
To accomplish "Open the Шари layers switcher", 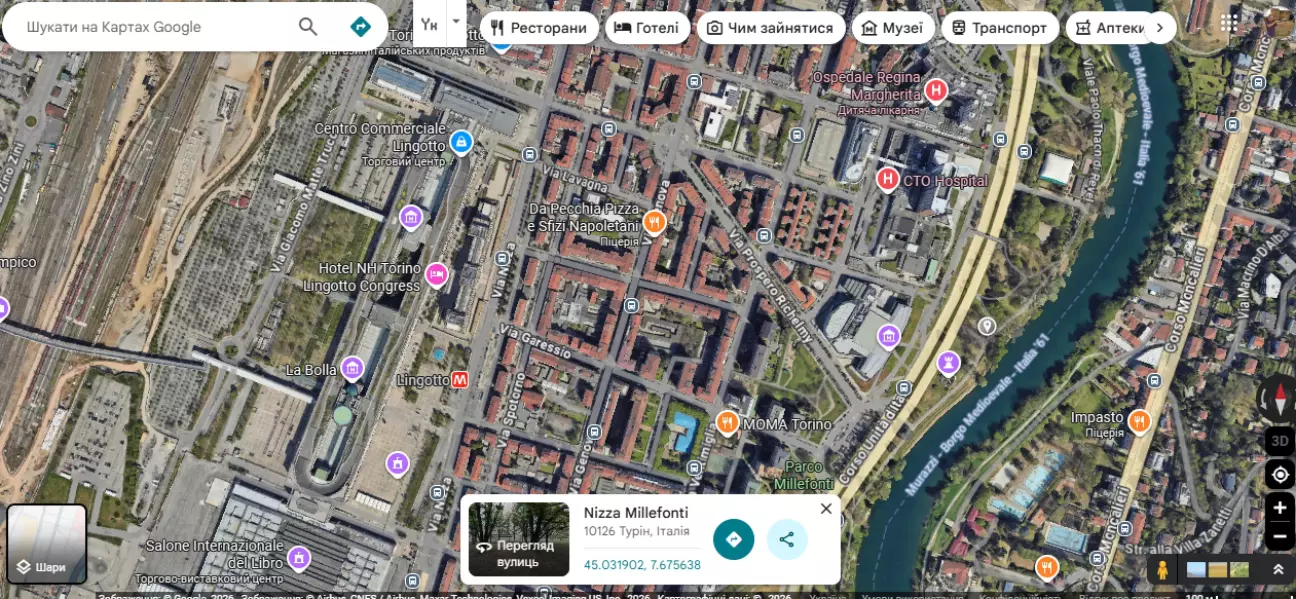I will (x=47, y=544).
